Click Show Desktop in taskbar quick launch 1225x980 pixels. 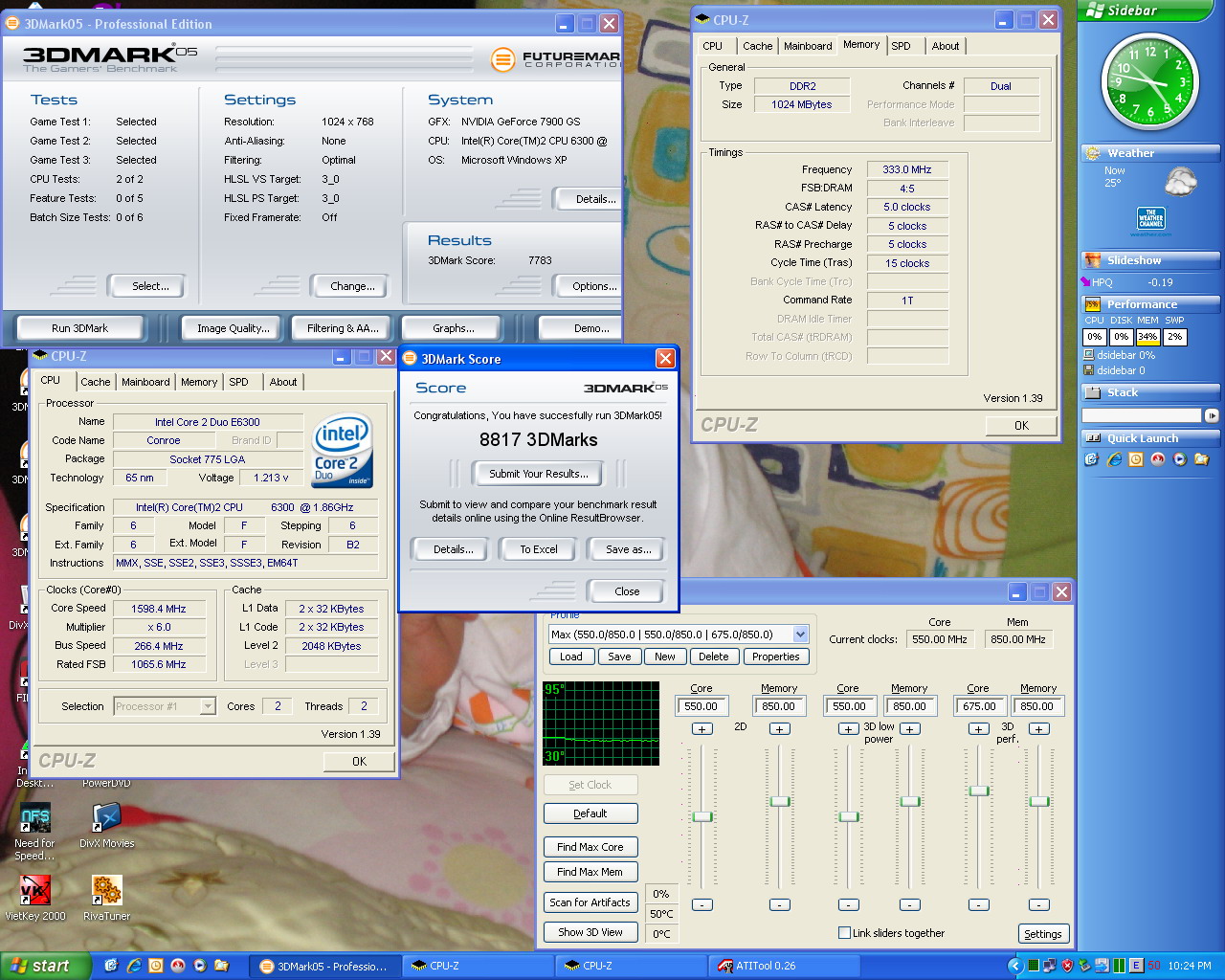(111, 966)
